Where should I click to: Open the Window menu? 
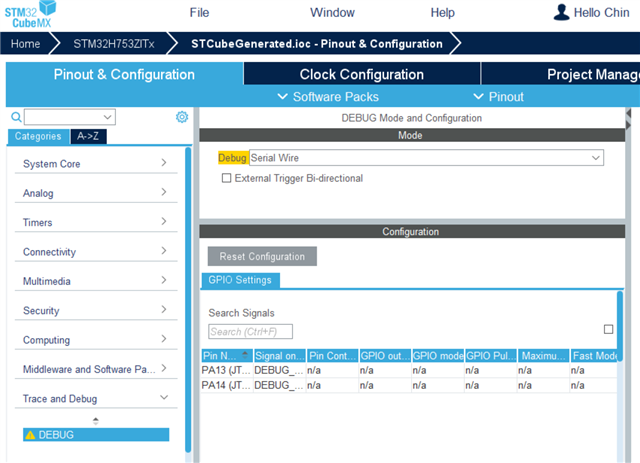(332, 13)
